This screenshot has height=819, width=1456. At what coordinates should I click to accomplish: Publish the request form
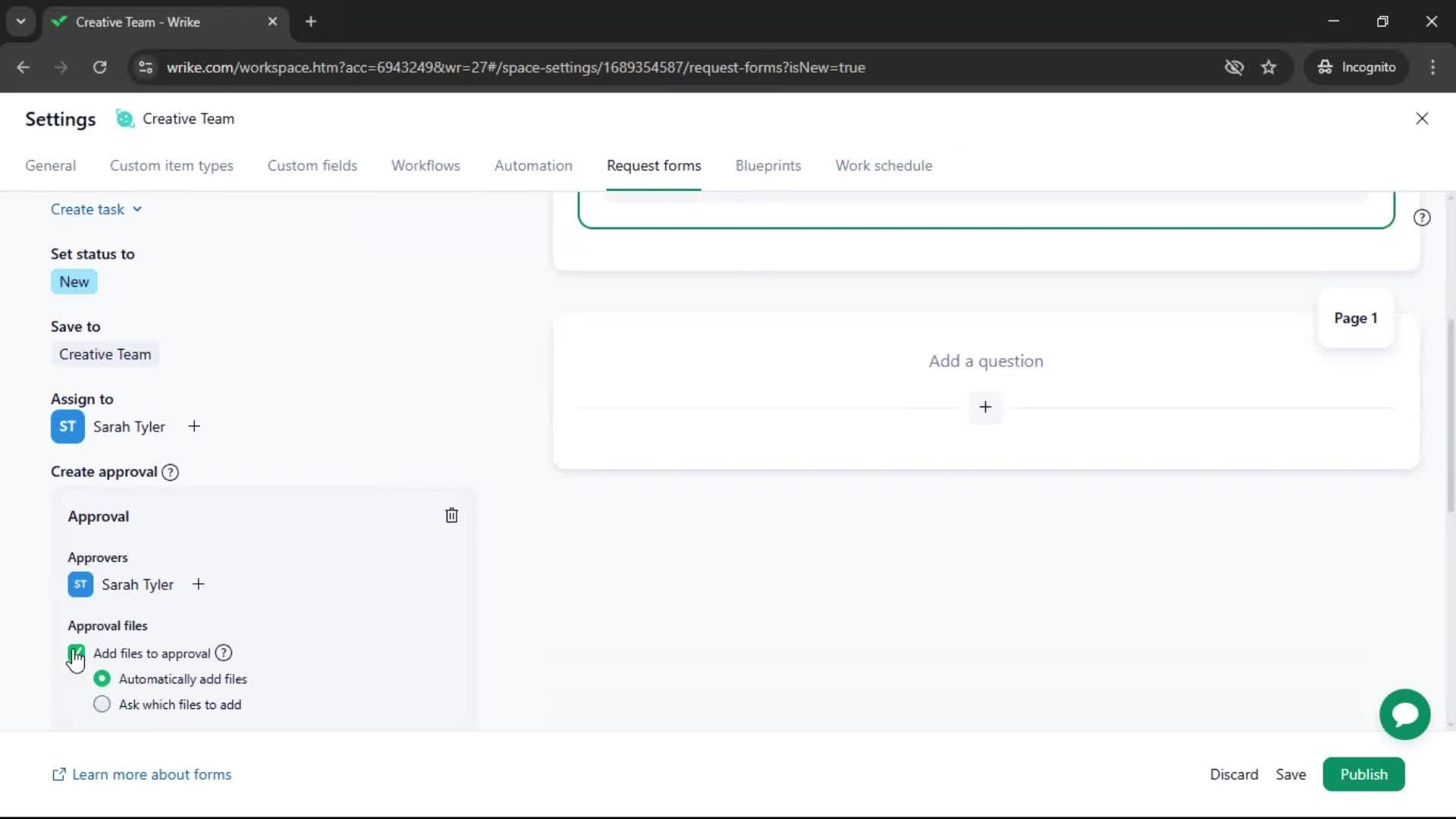pos(1363,774)
